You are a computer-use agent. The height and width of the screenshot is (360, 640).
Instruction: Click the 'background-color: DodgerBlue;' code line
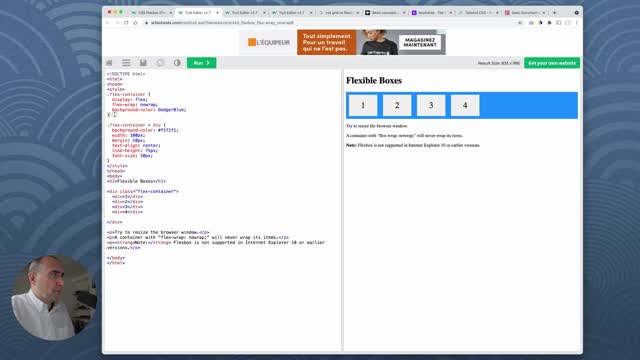pyautogui.click(x=149, y=109)
